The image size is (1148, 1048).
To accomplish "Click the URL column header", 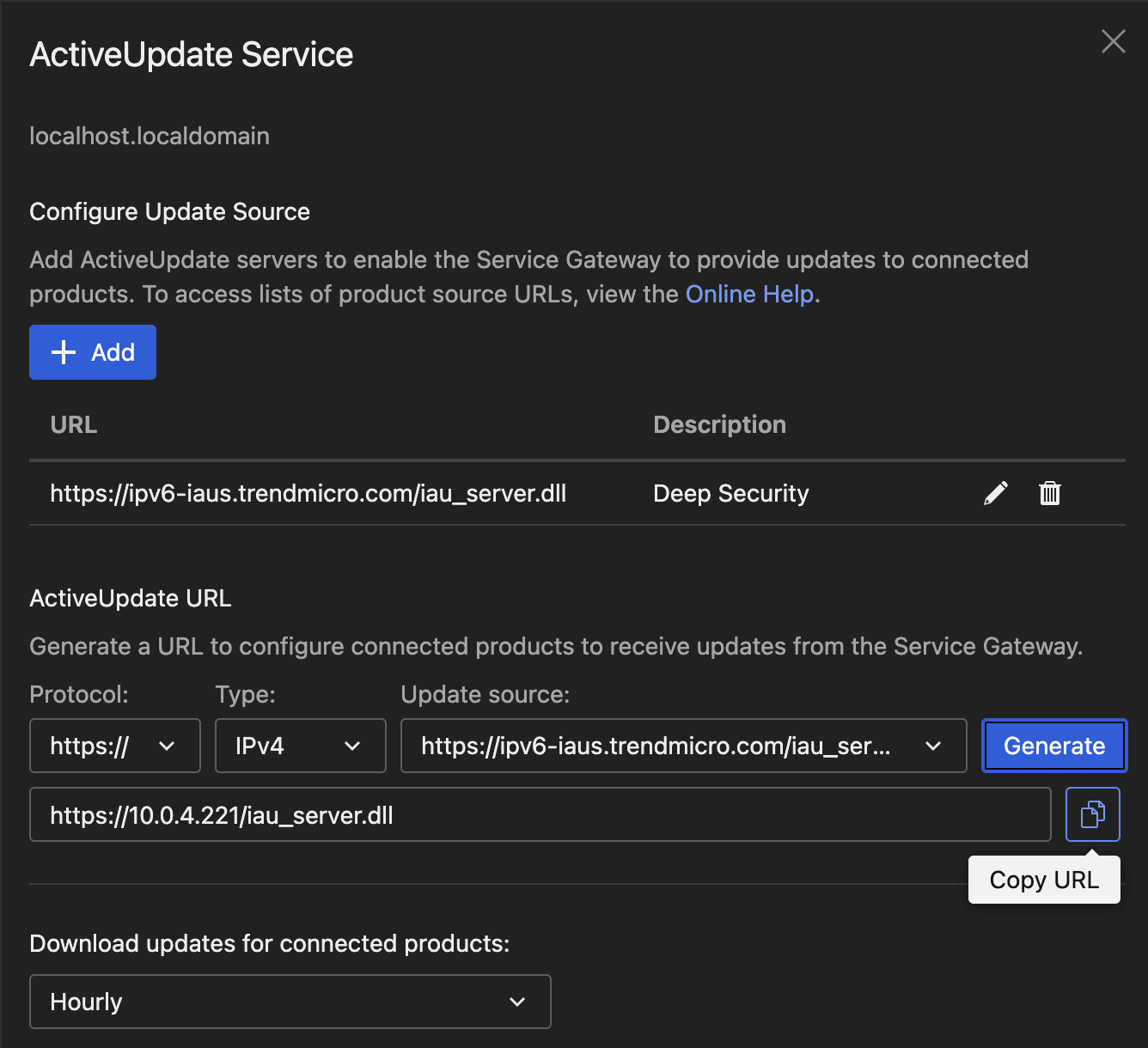I will pyautogui.click(x=74, y=424).
